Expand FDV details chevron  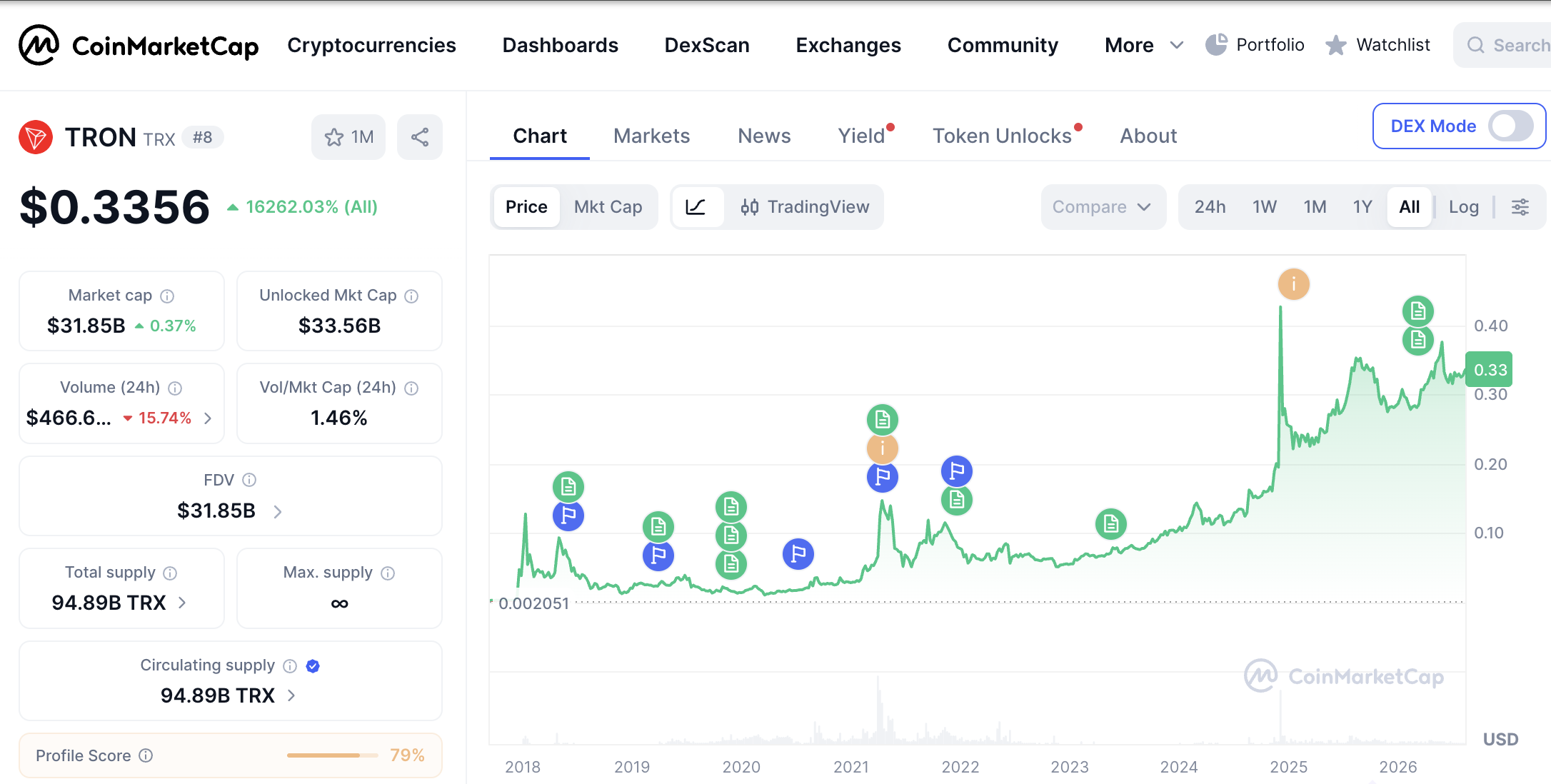click(x=278, y=511)
